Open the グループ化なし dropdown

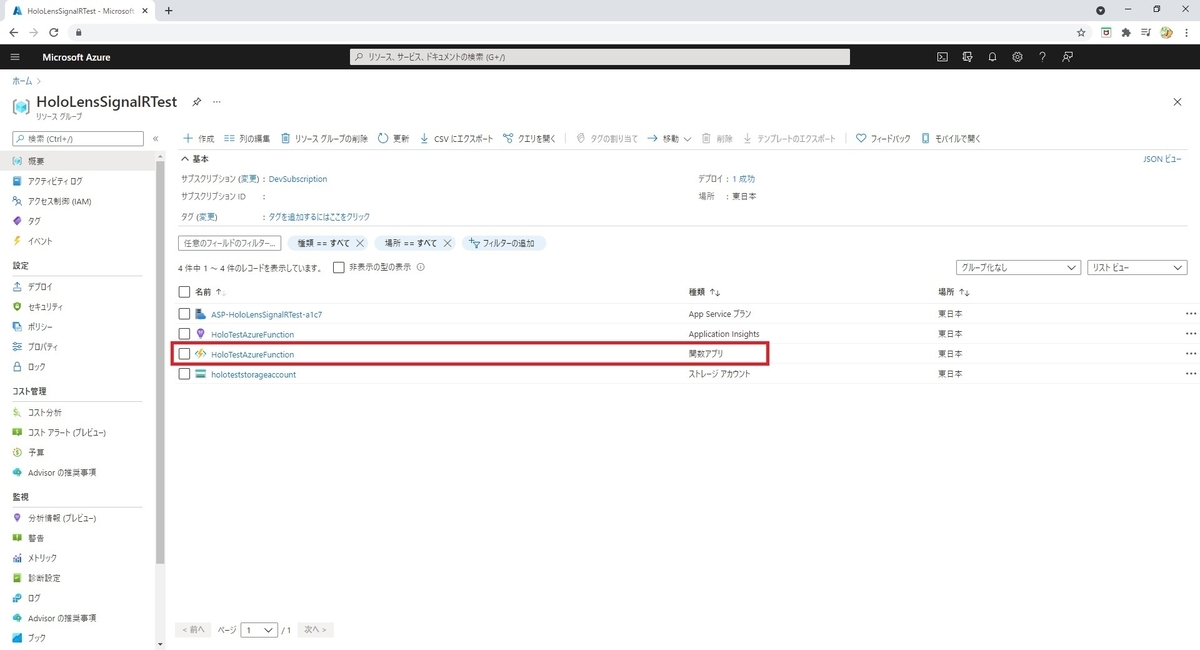click(1018, 268)
